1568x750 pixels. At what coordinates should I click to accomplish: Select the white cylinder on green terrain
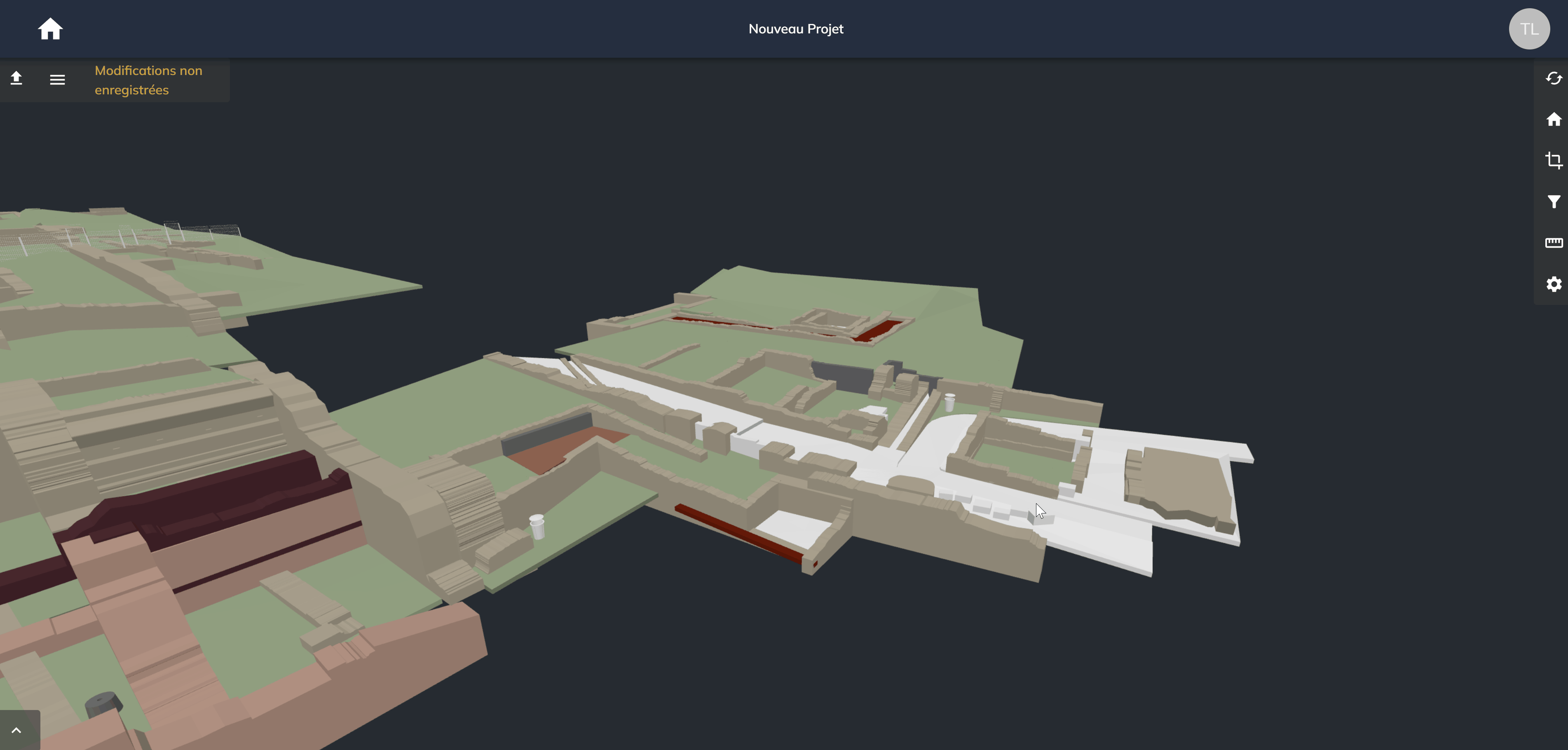tap(537, 527)
